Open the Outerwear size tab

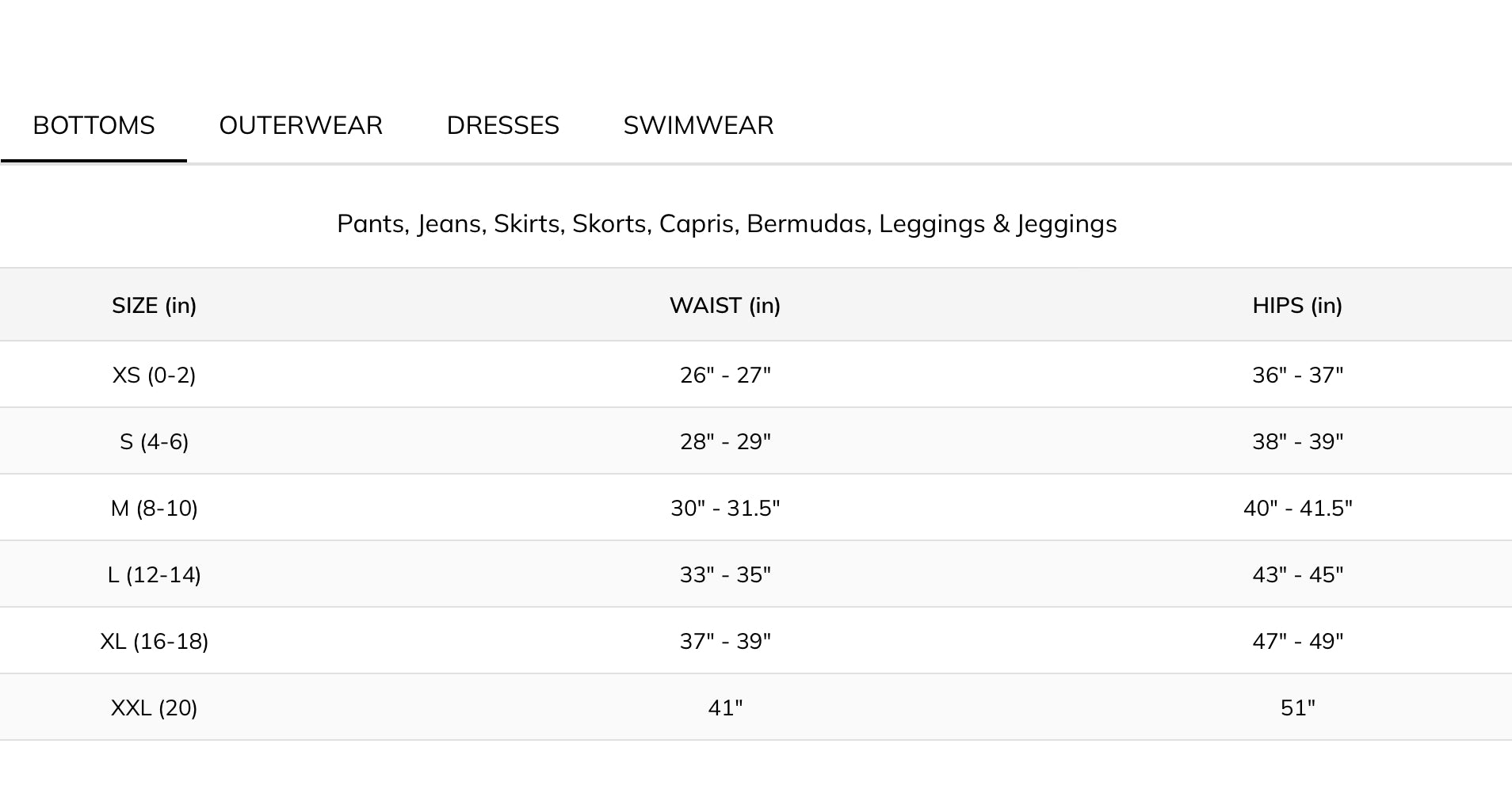[x=300, y=125]
